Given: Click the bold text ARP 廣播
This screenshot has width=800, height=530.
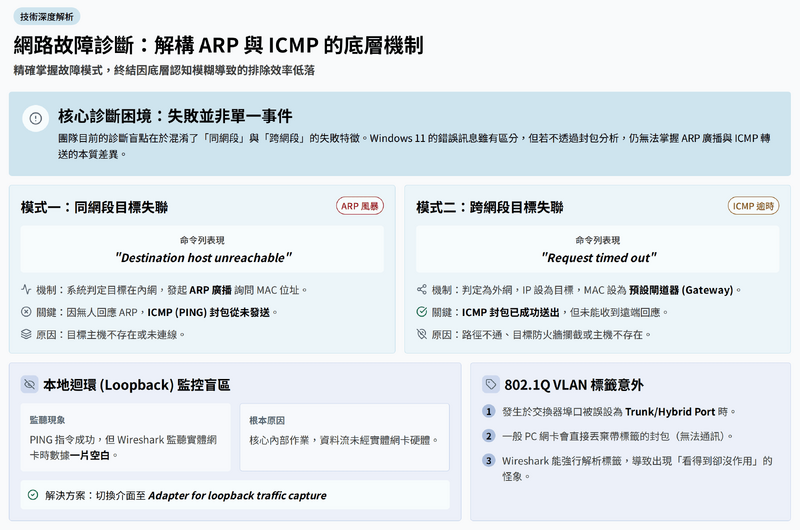Looking at the screenshot, I should click(x=210, y=290).
